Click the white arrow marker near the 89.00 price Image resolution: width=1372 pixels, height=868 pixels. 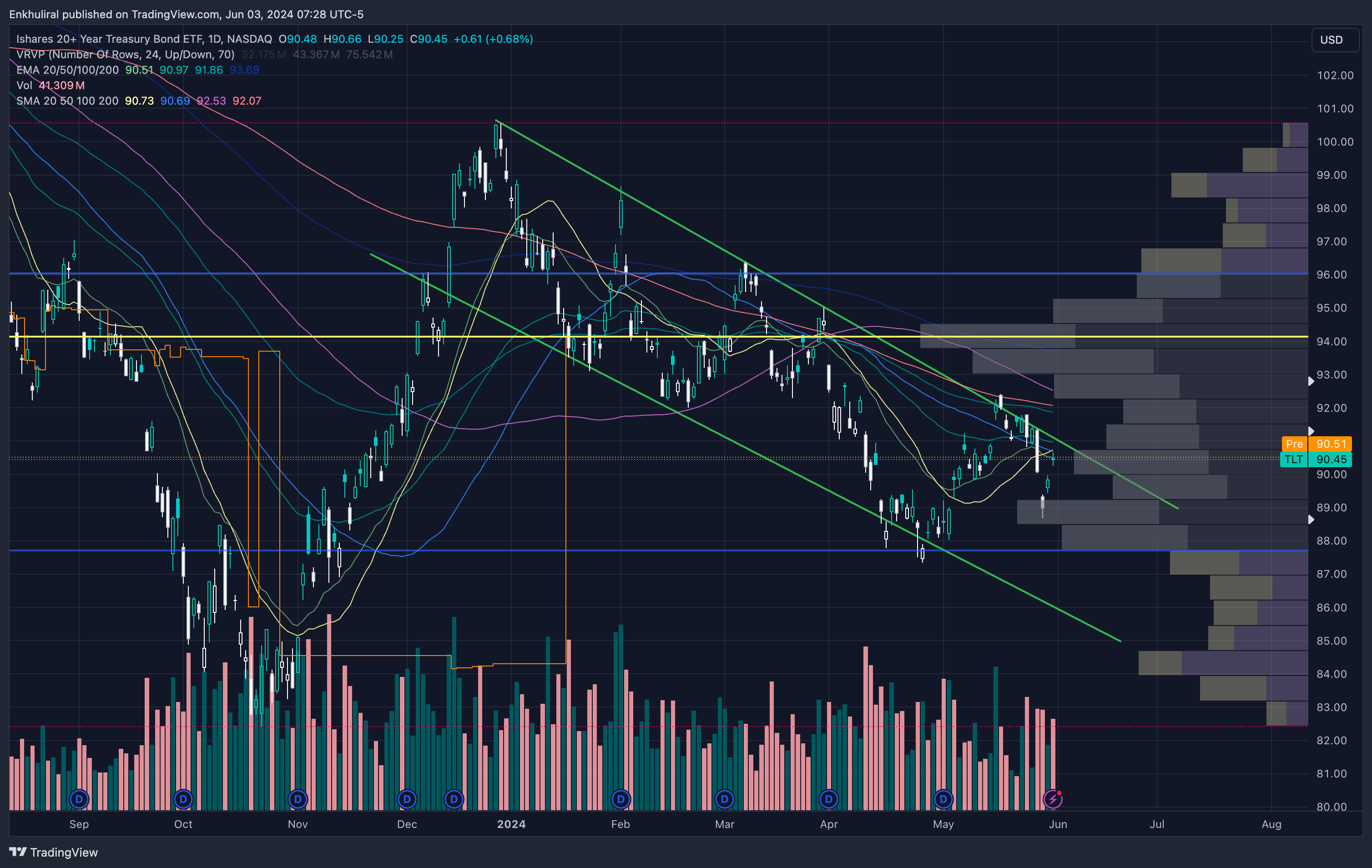(x=1311, y=519)
